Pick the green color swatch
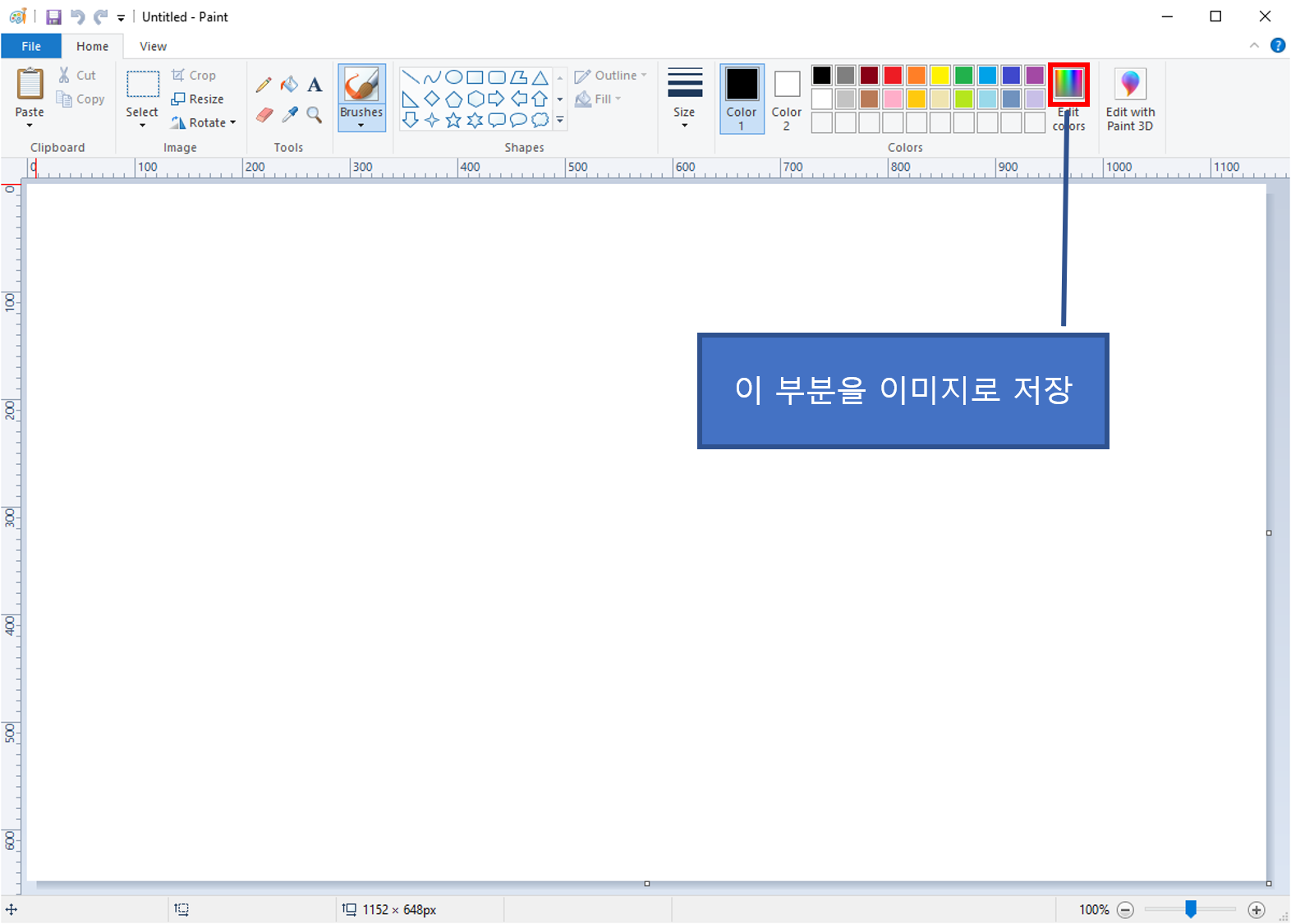This screenshot has height=924, width=1291. click(x=964, y=76)
